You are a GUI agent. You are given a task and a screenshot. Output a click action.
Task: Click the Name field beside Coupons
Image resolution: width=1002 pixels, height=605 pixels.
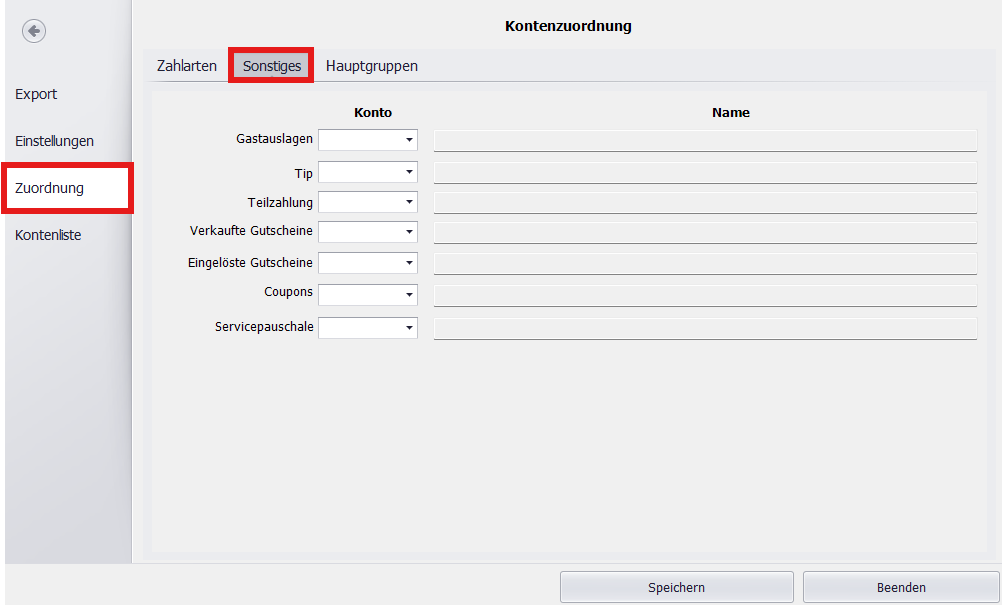pos(706,294)
